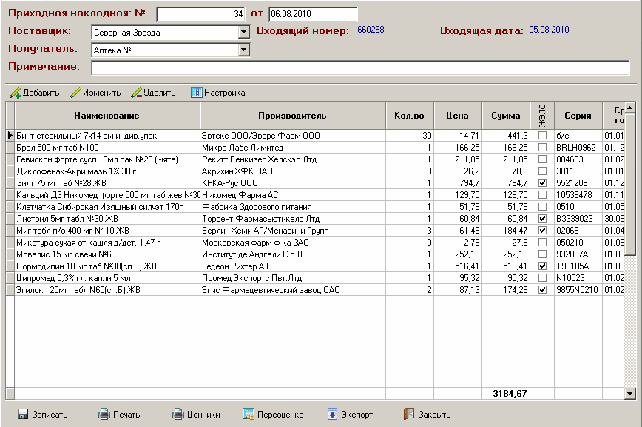Image resolution: width=642 pixels, height=427 pixels.
Task: Open Переоценка revaluation icon
Action: tap(248, 414)
